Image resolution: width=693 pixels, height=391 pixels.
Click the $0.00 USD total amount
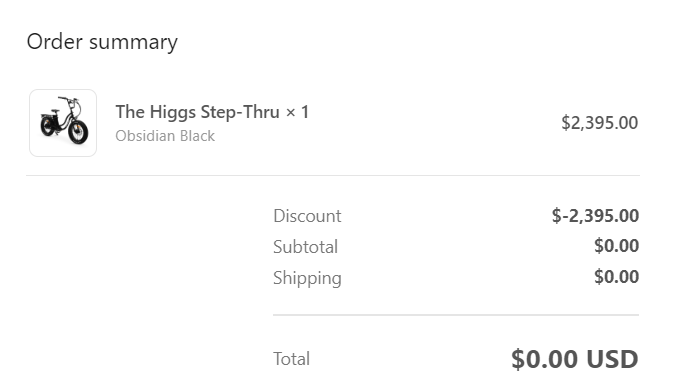[x=575, y=359]
